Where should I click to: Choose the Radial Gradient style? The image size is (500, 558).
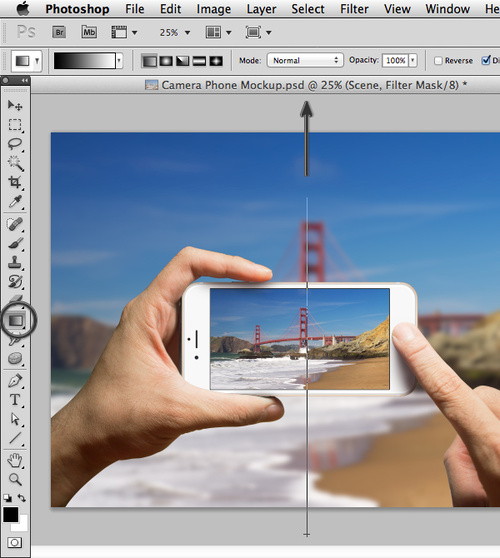point(166,61)
